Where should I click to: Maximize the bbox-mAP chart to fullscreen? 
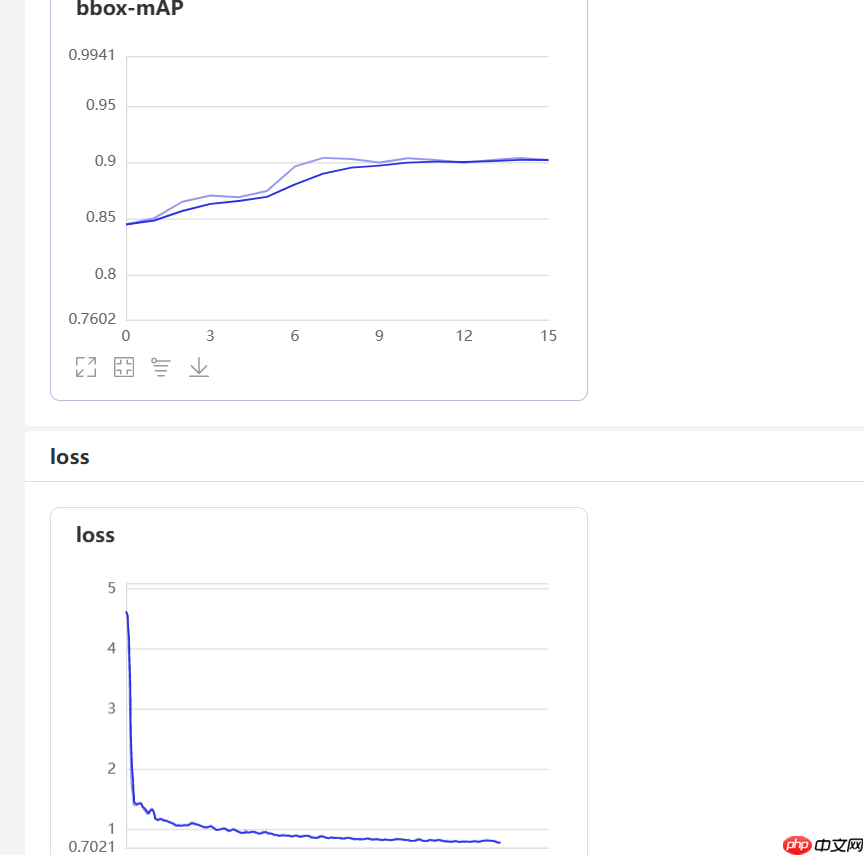click(x=86, y=367)
